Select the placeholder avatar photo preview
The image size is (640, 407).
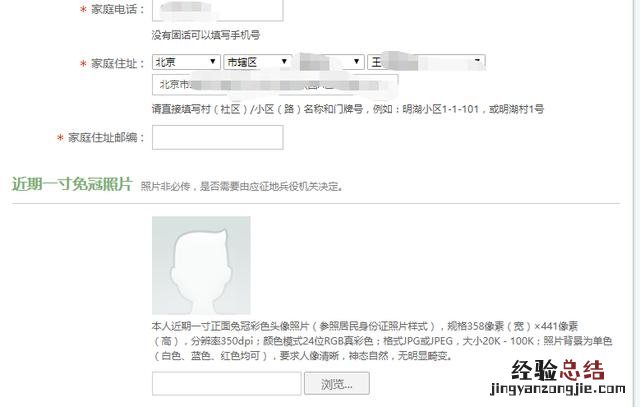(x=201, y=265)
